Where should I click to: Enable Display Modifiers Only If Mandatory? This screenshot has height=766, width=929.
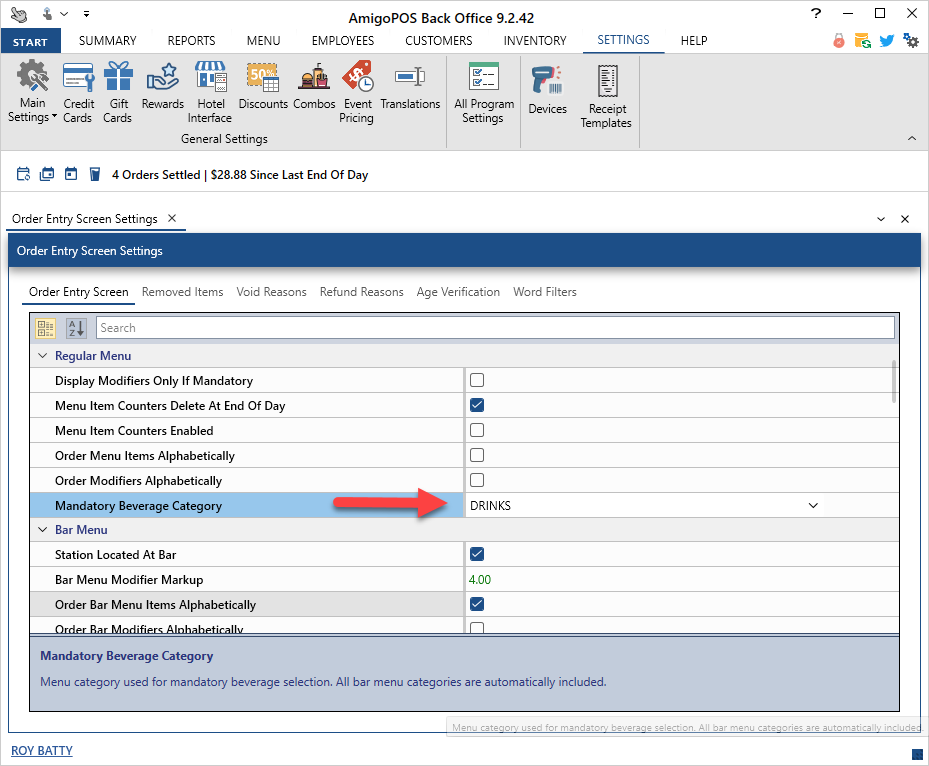[477, 381]
